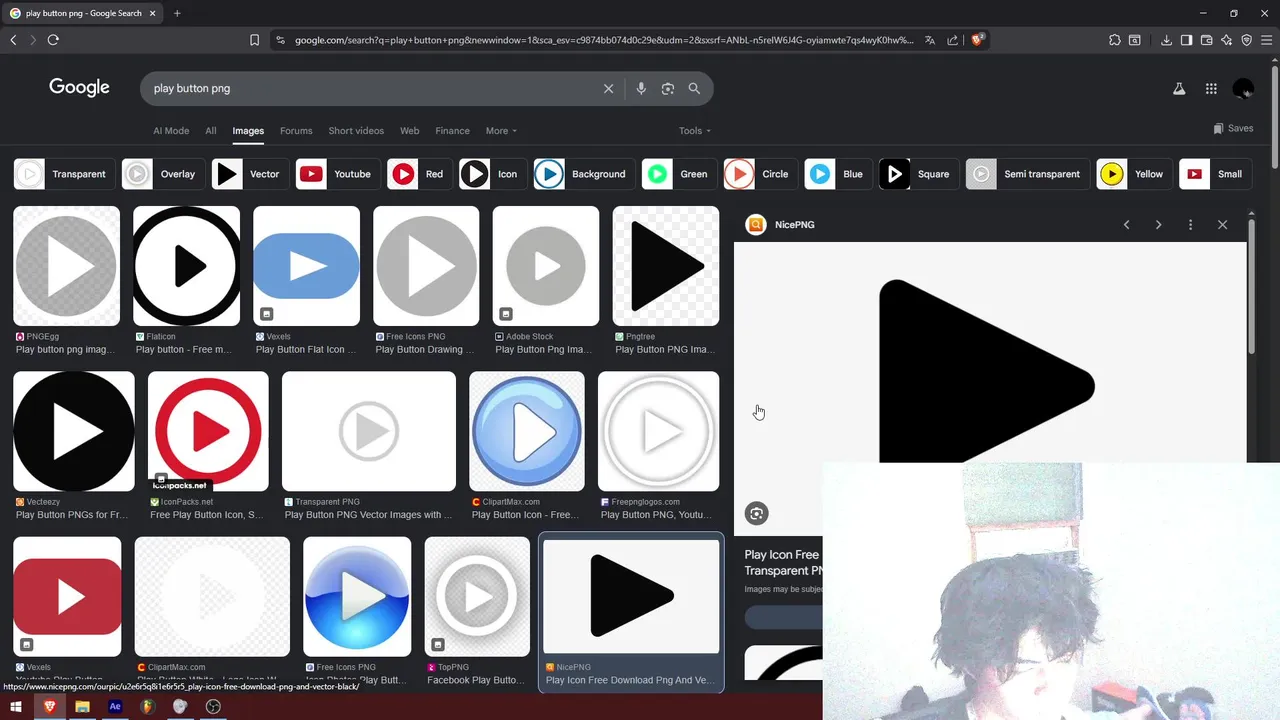Viewport: 1280px width, 720px height.
Task: Open the browser hamburger menu
Action: coord(1267,40)
